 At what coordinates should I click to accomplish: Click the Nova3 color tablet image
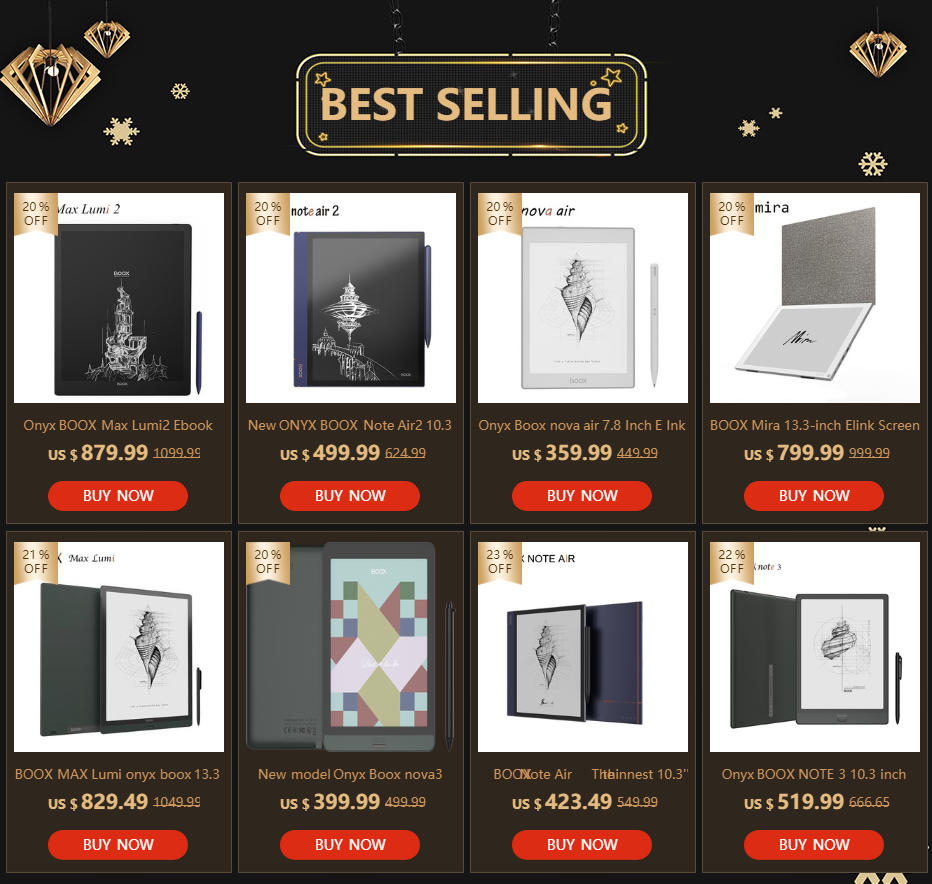[351, 647]
